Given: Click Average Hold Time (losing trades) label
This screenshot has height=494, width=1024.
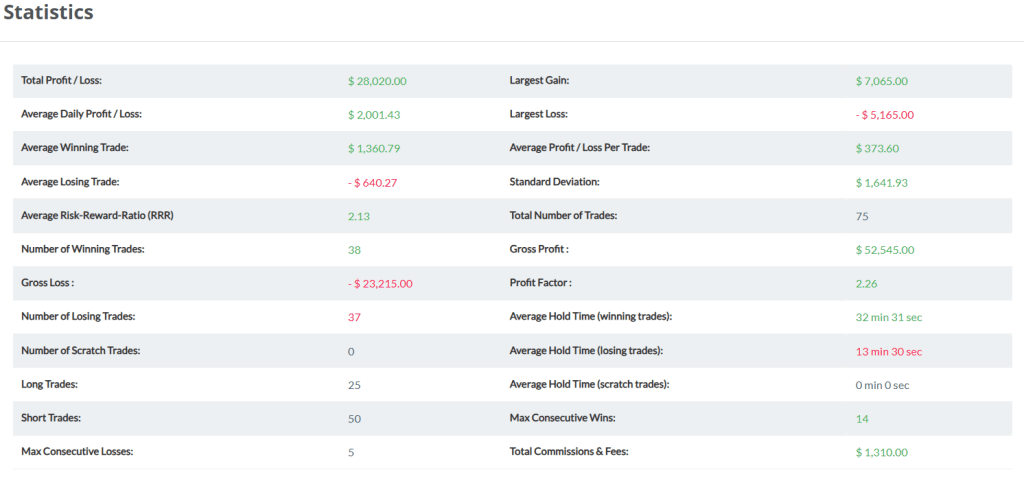Looking at the screenshot, I should point(586,350).
